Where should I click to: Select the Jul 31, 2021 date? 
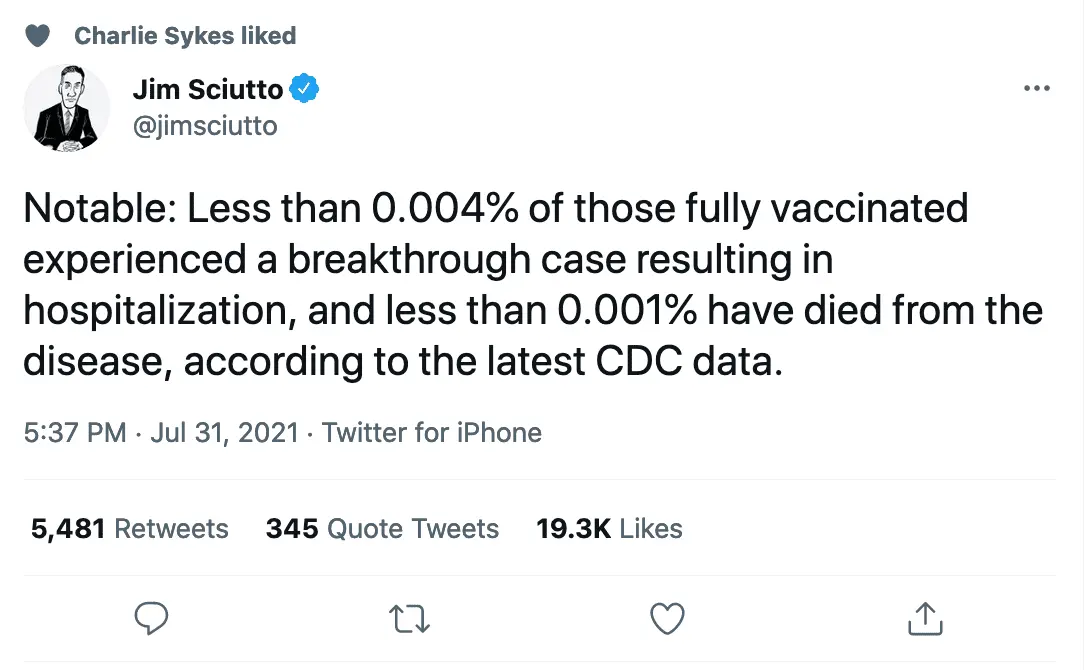point(225,433)
